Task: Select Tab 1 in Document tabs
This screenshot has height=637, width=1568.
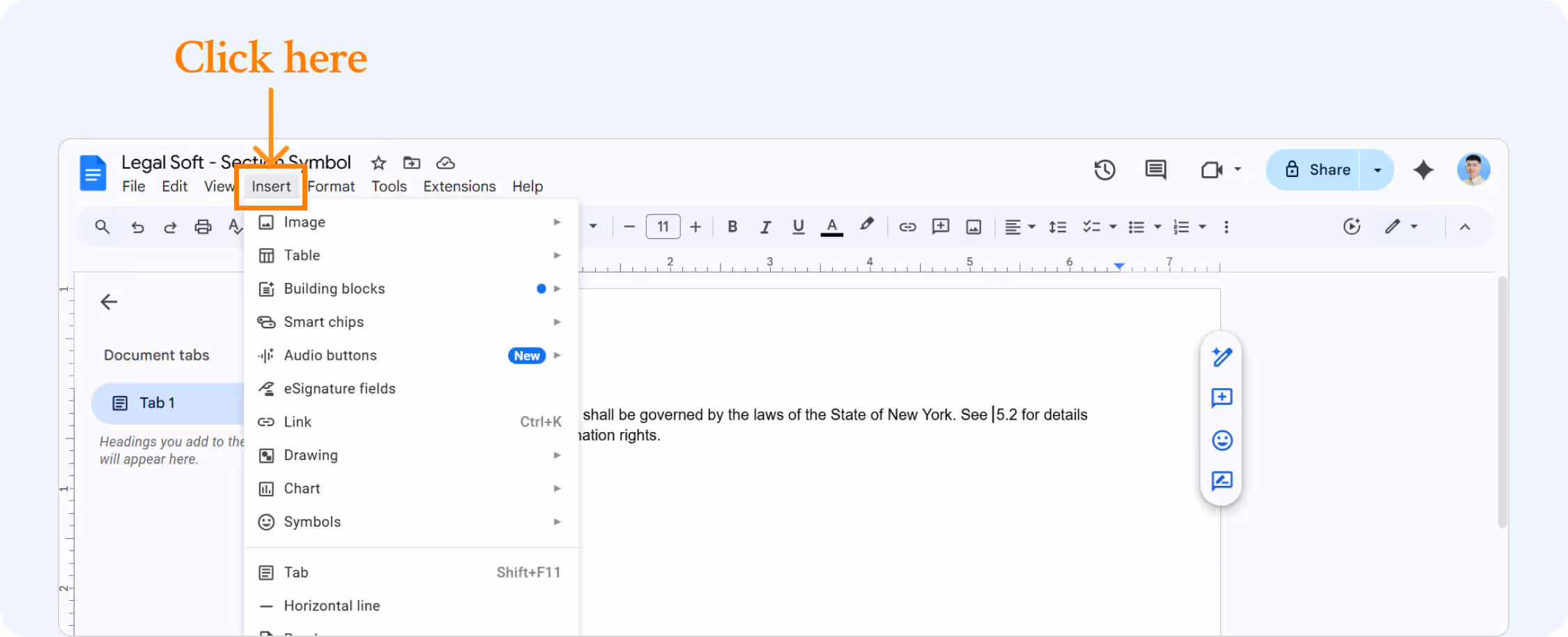Action: pyautogui.click(x=156, y=403)
